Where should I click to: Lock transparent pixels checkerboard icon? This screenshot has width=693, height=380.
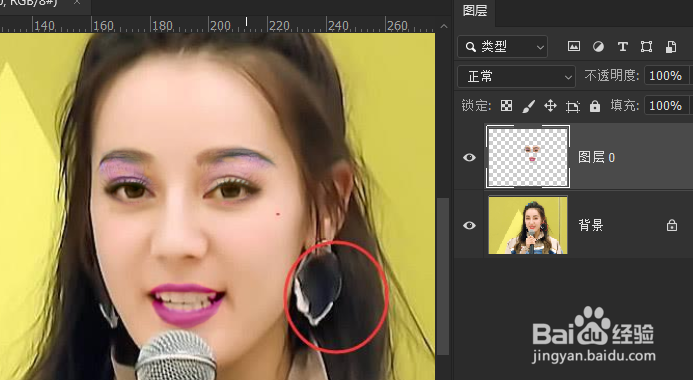[506, 106]
